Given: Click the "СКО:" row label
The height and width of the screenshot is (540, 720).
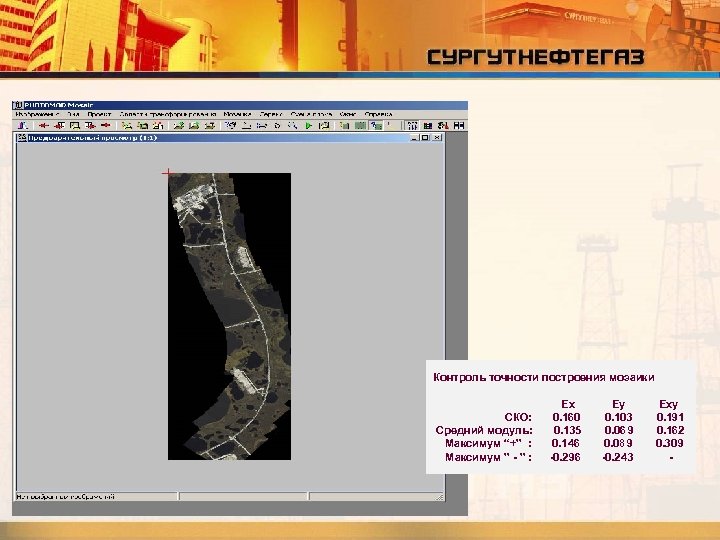Looking at the screenshot, I should point(518,417).
